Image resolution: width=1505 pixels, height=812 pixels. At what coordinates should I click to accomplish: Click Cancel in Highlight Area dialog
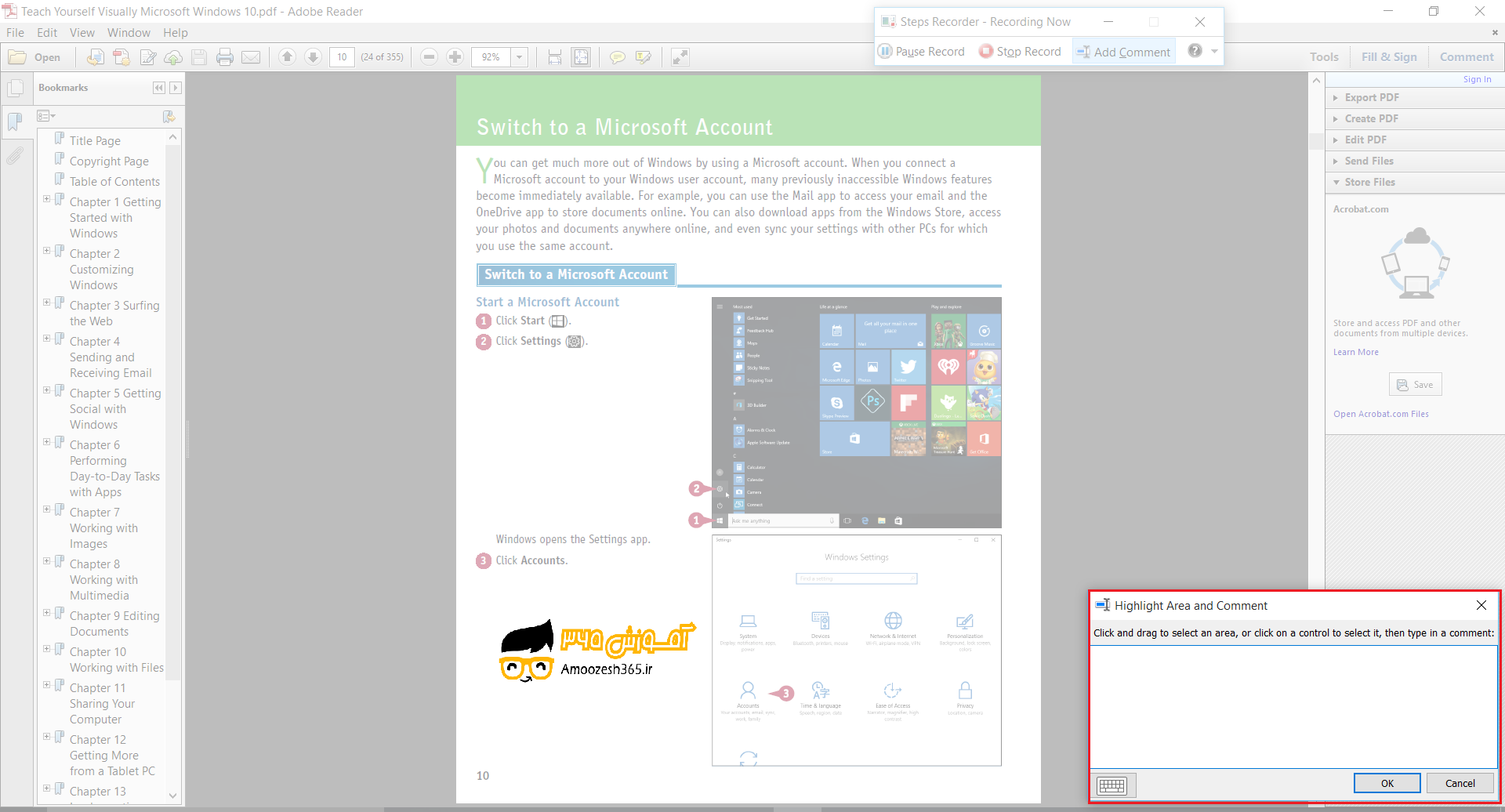tap(1460, 783)
